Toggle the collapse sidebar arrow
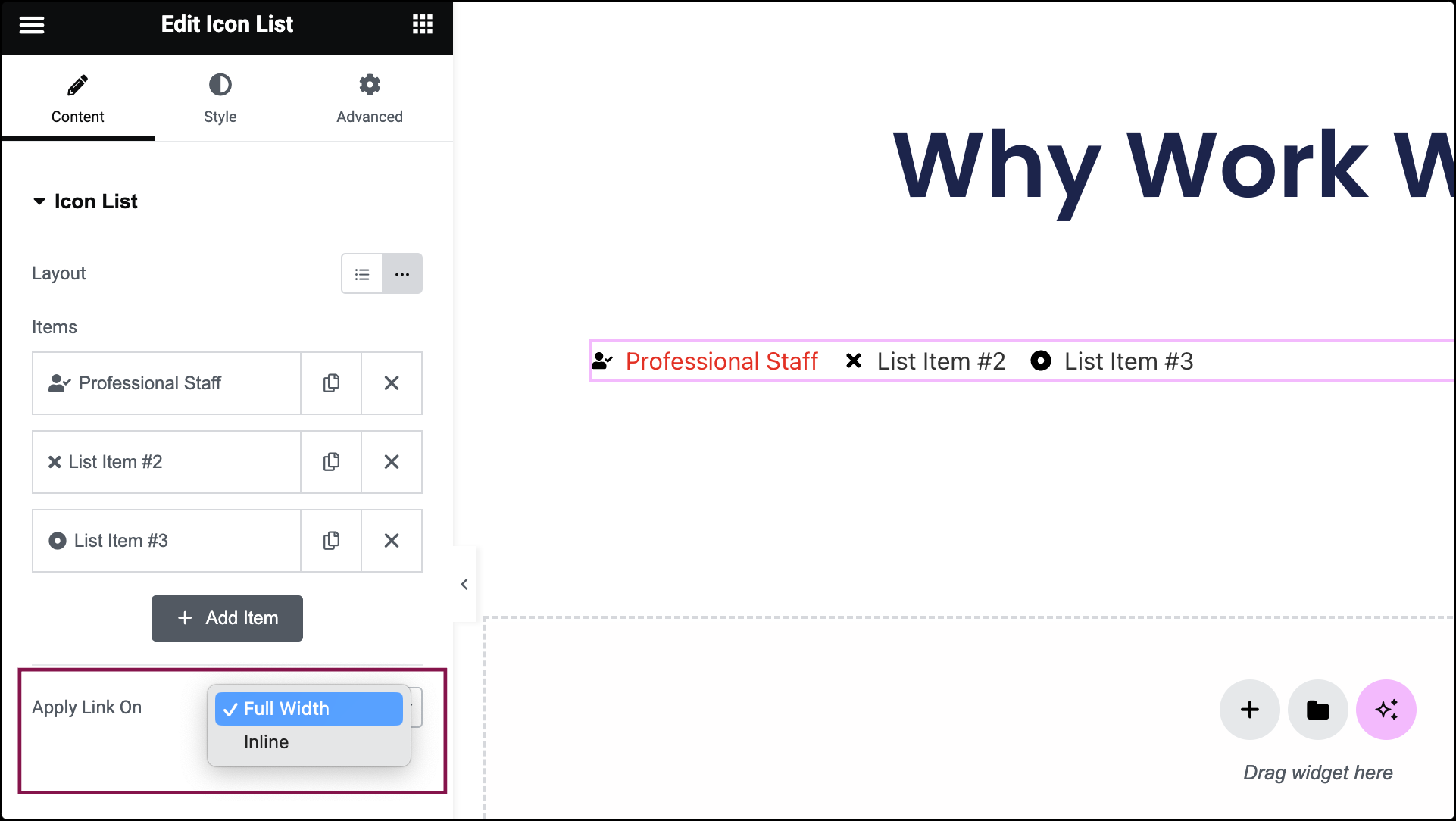Image resolution: width=1456 pixels, height=821 pixels. tap(464, 584)
